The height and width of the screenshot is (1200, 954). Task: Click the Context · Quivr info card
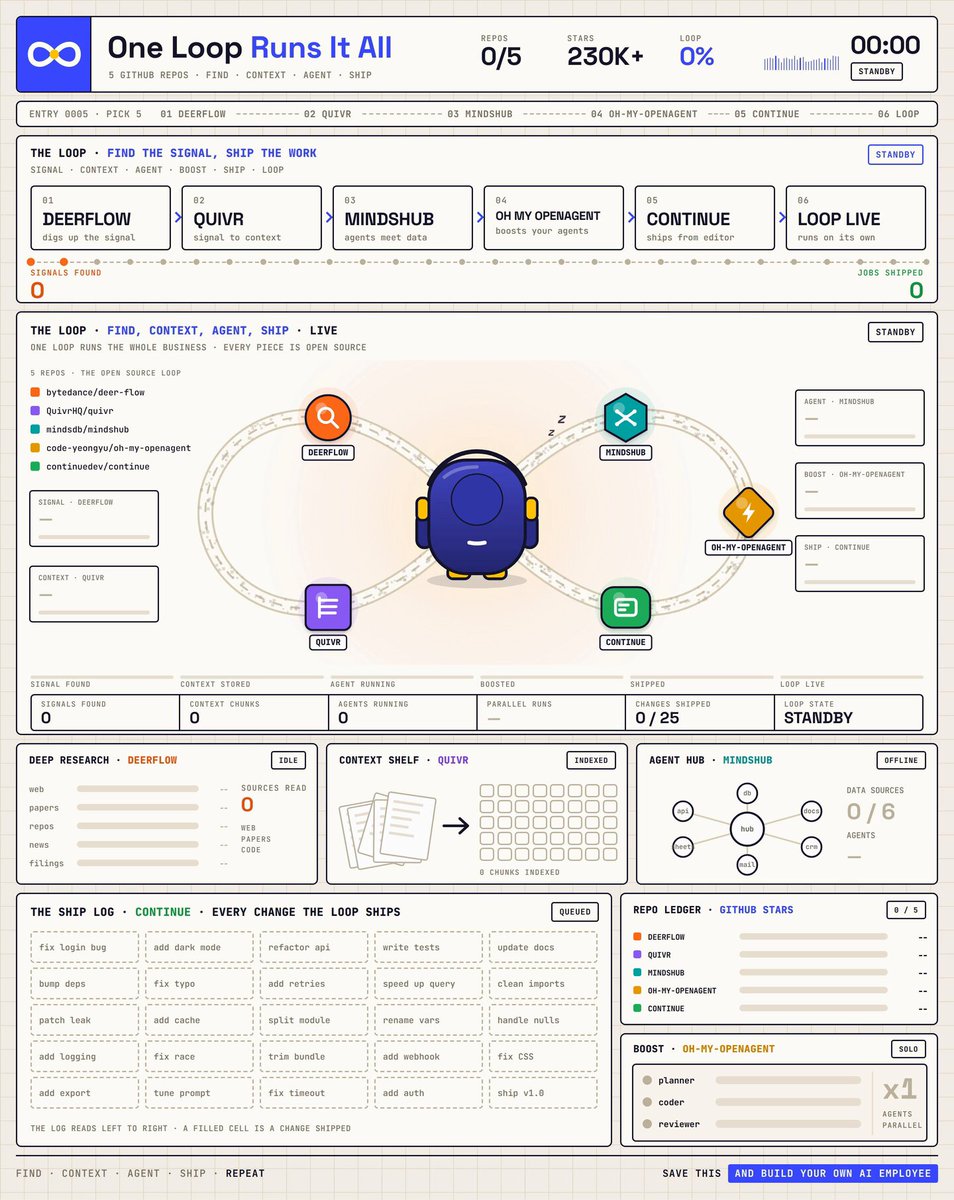[x=94, y=594]
